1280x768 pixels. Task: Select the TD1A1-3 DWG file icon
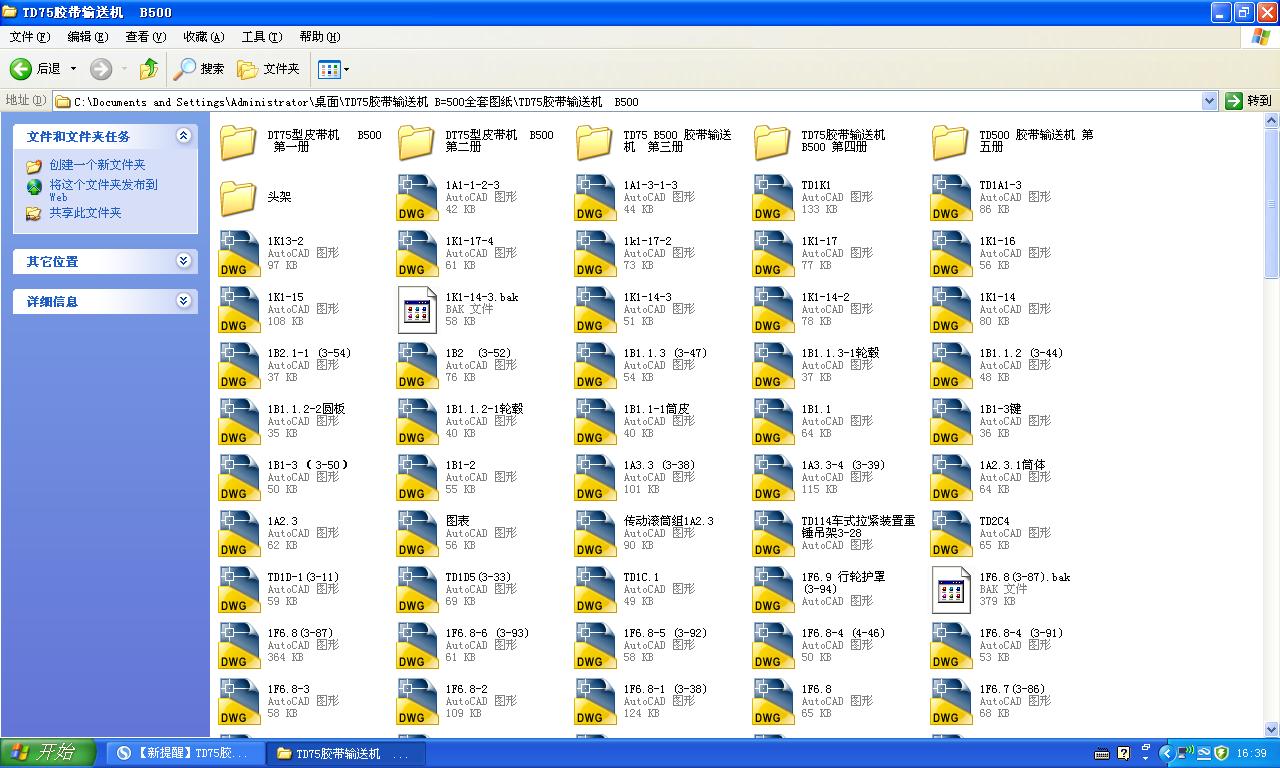951,198
